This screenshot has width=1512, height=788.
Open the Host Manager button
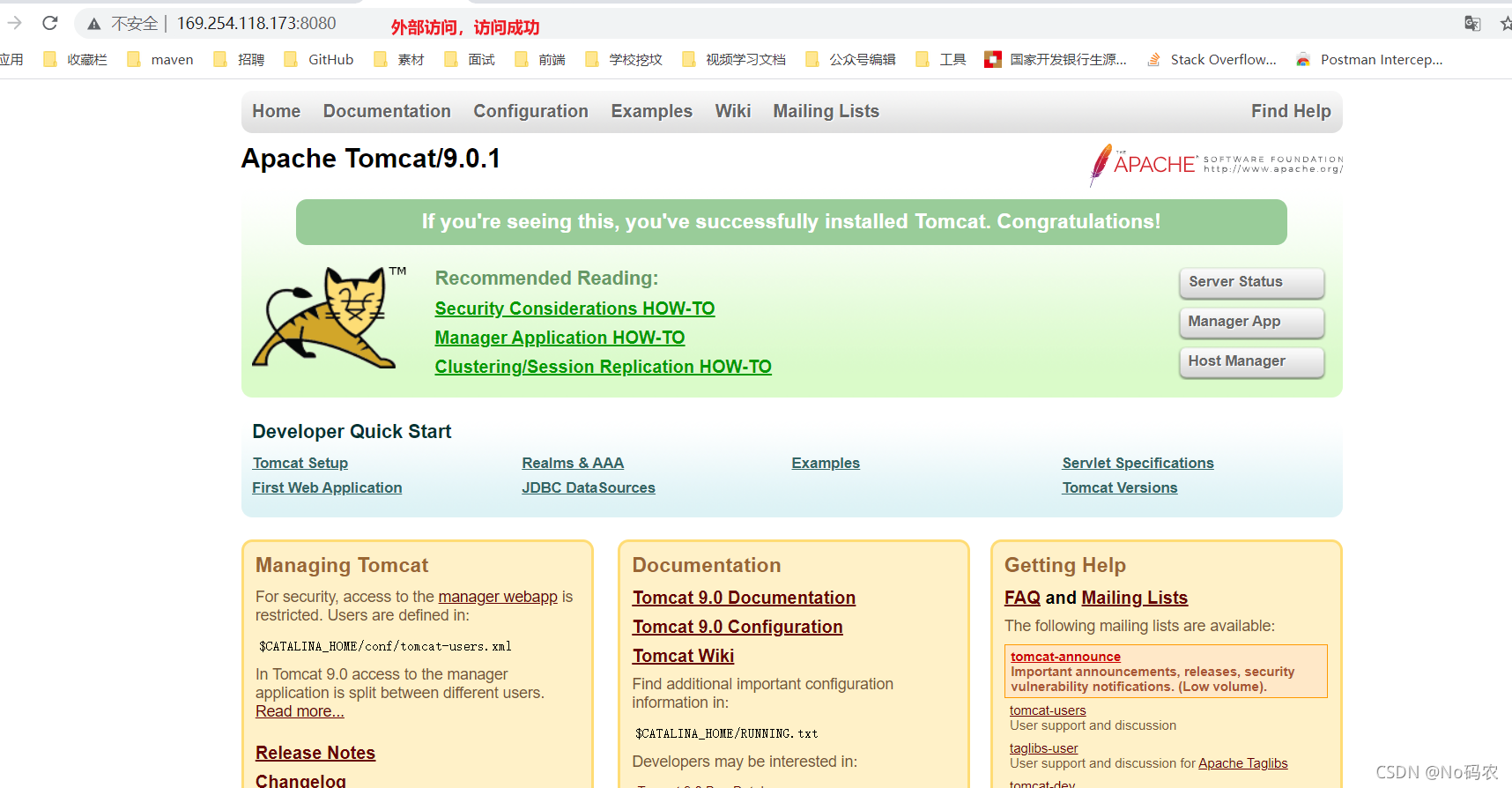[x=1251, y=361]
